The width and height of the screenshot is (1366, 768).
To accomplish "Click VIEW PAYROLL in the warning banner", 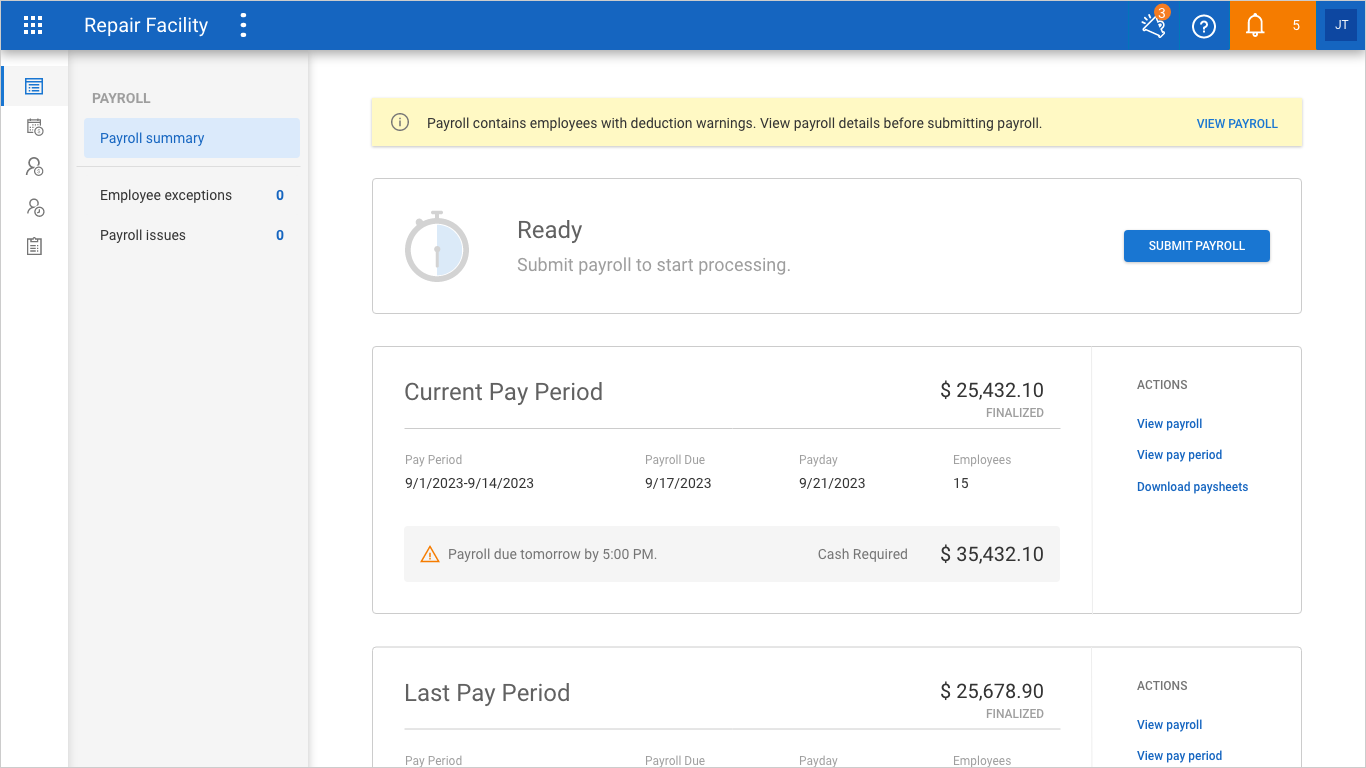I will (x=1237, y=124).
